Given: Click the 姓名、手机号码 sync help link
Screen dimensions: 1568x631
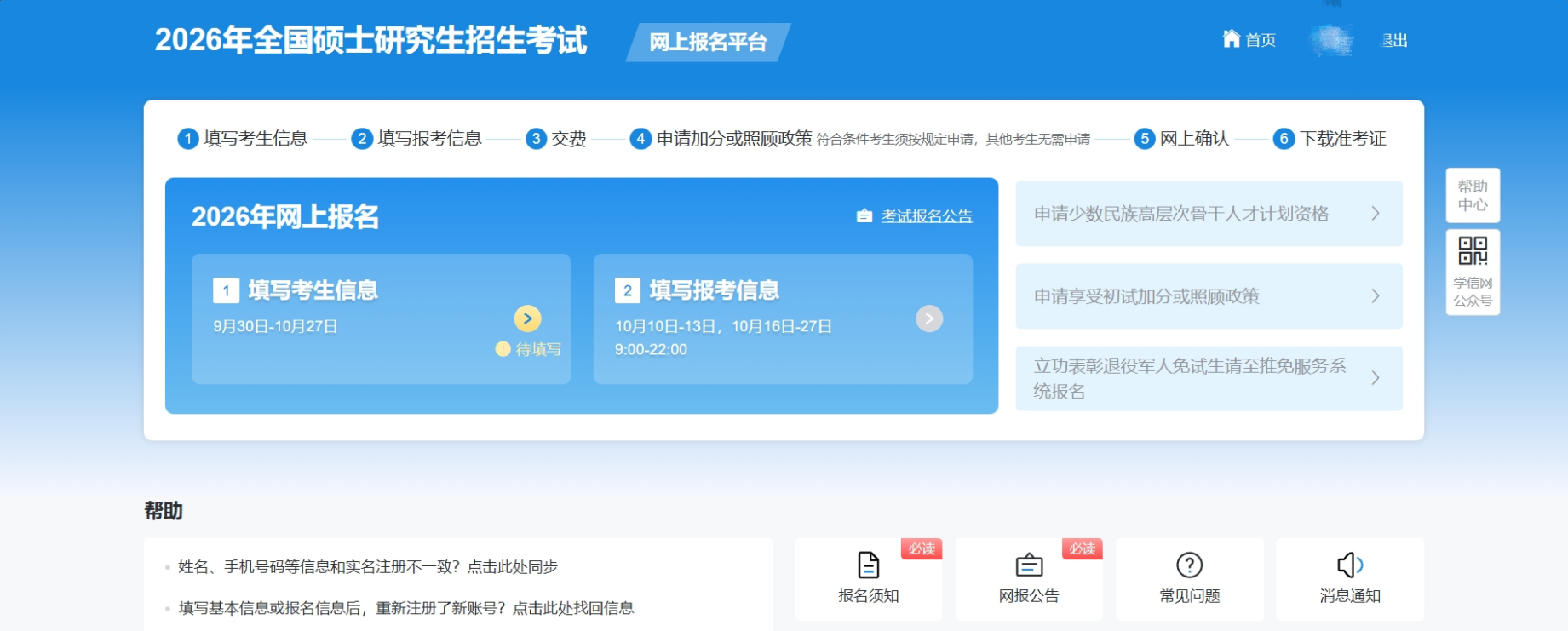Looking at the screenshot, I should coord(367,567).
